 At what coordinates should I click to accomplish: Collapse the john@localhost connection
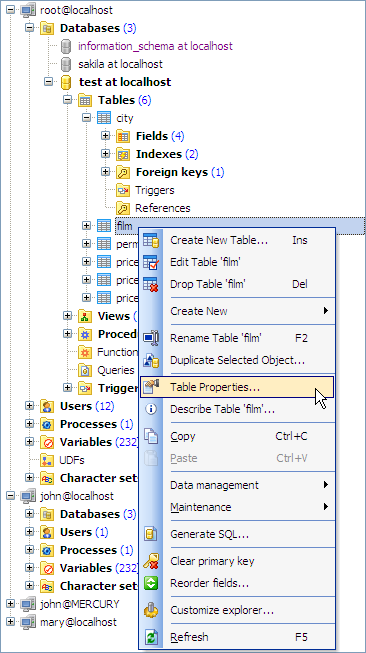coord(10,496)
